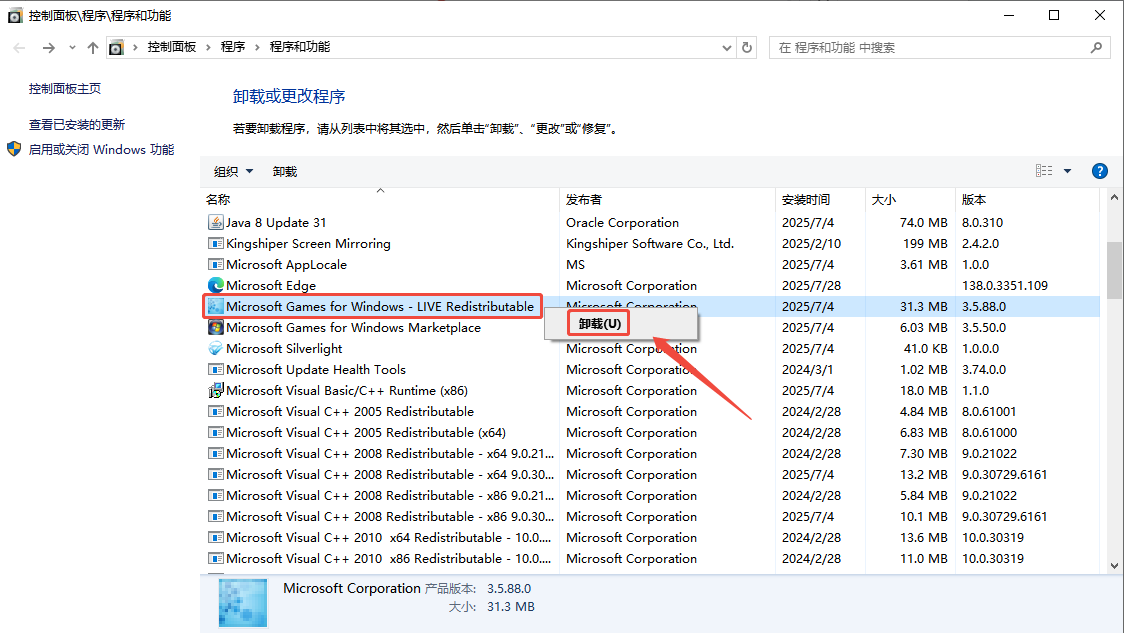Click the window title bar control panel icon
Screen dimensions: 1124x633
coord(14,15)
